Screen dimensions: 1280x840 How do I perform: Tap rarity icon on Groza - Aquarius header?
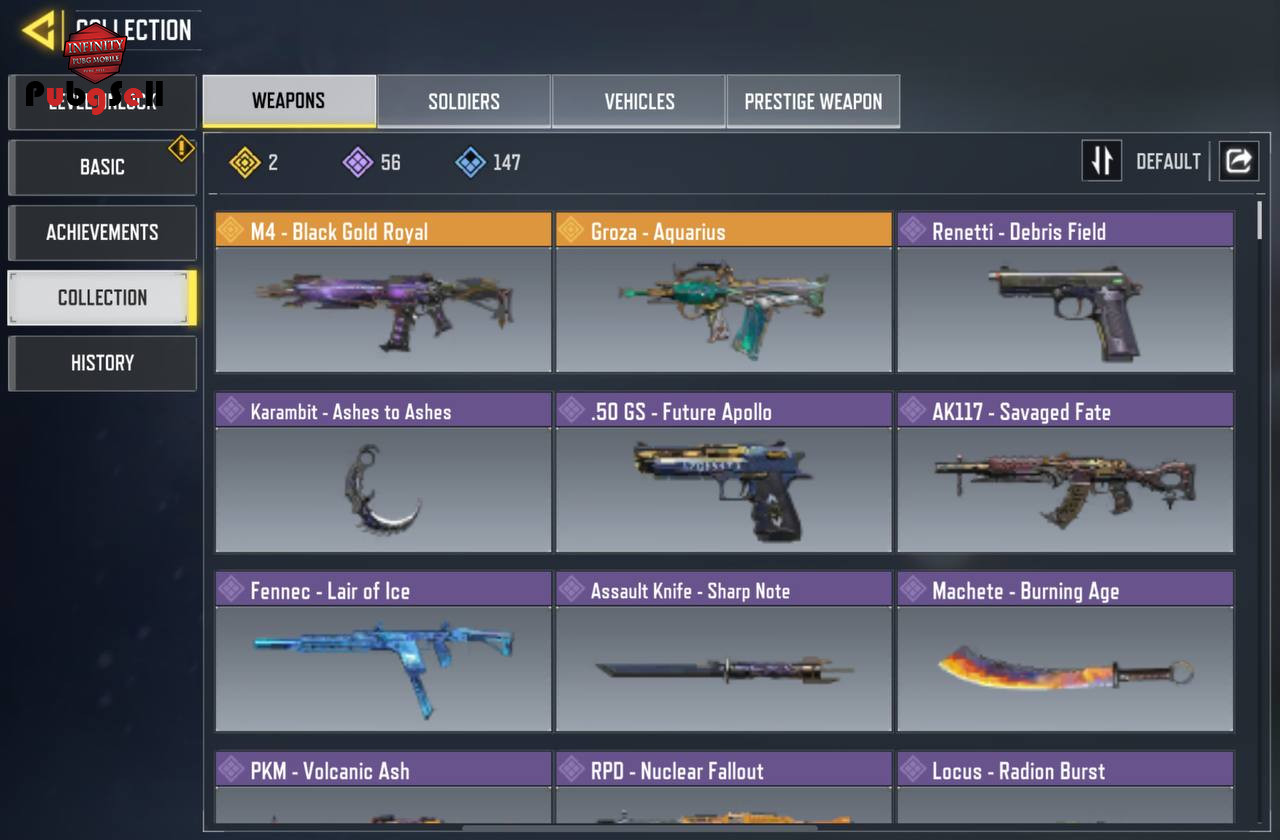(x=572, y=231)
